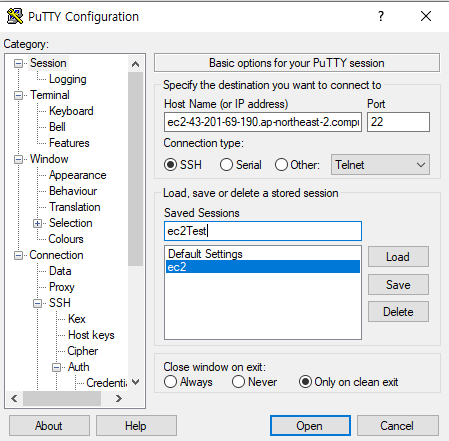Click the PuTTY icon in title bar
This screenshot has height=441, width=449.
(15, 16)
